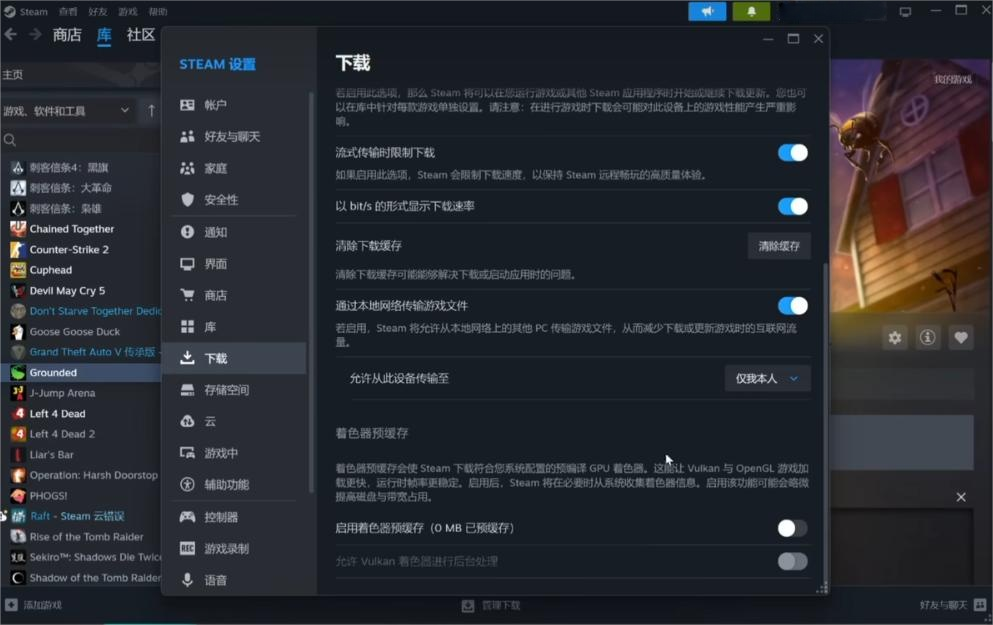The image size is (993, 625).
Task: Click the favorite heart icon
Action: coord(961,338)
